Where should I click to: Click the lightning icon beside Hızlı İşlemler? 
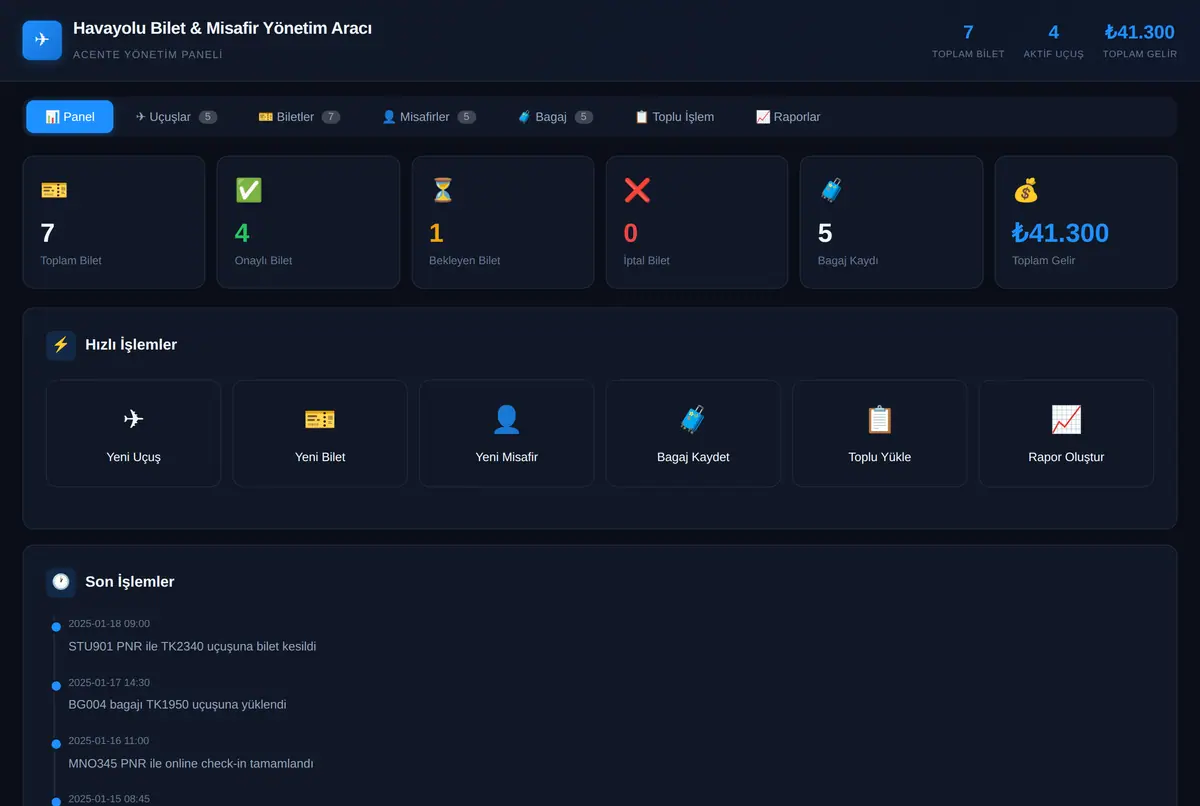[61, 345]
